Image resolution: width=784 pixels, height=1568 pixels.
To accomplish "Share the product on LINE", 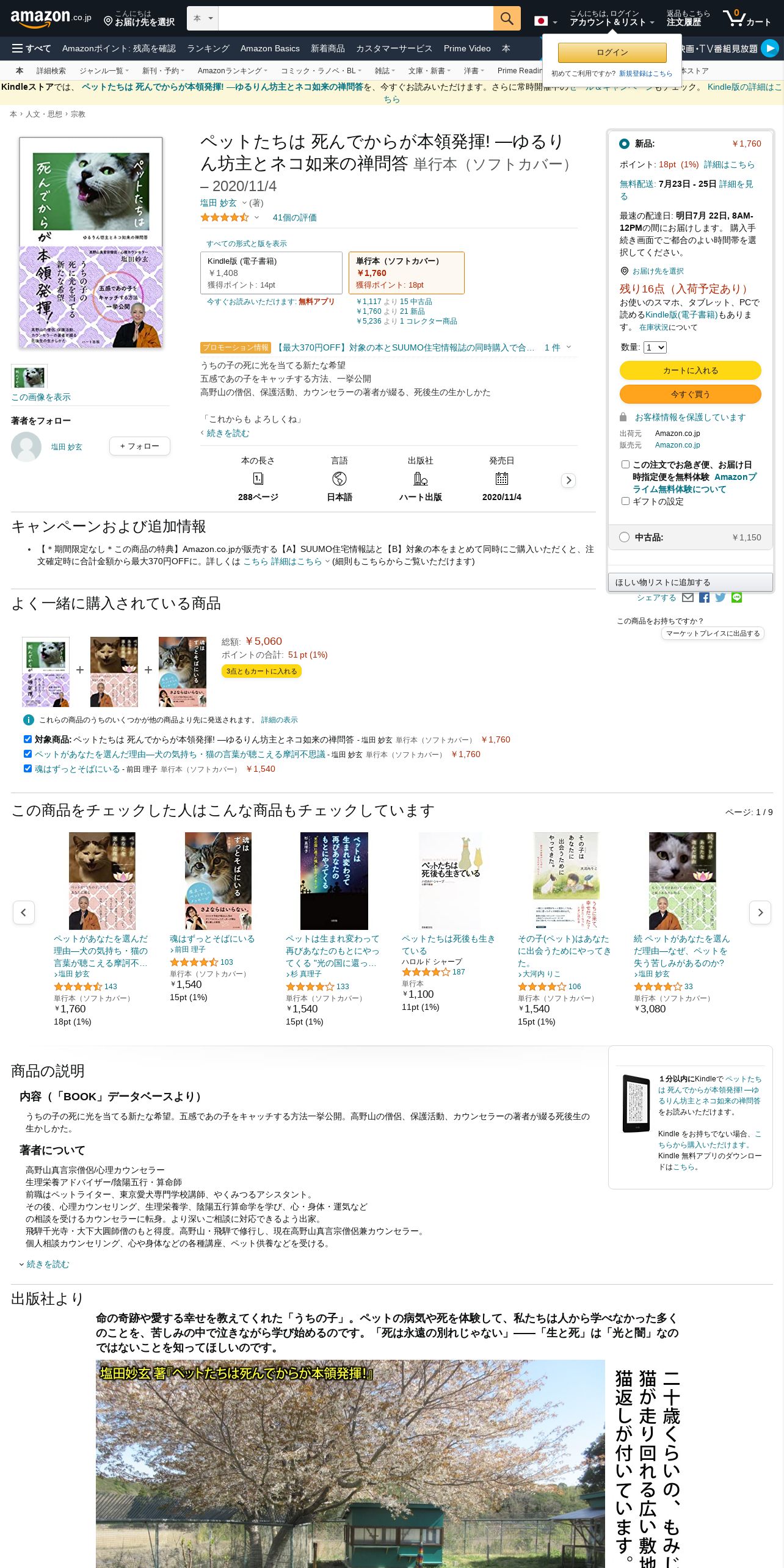I will coord(737,598).
